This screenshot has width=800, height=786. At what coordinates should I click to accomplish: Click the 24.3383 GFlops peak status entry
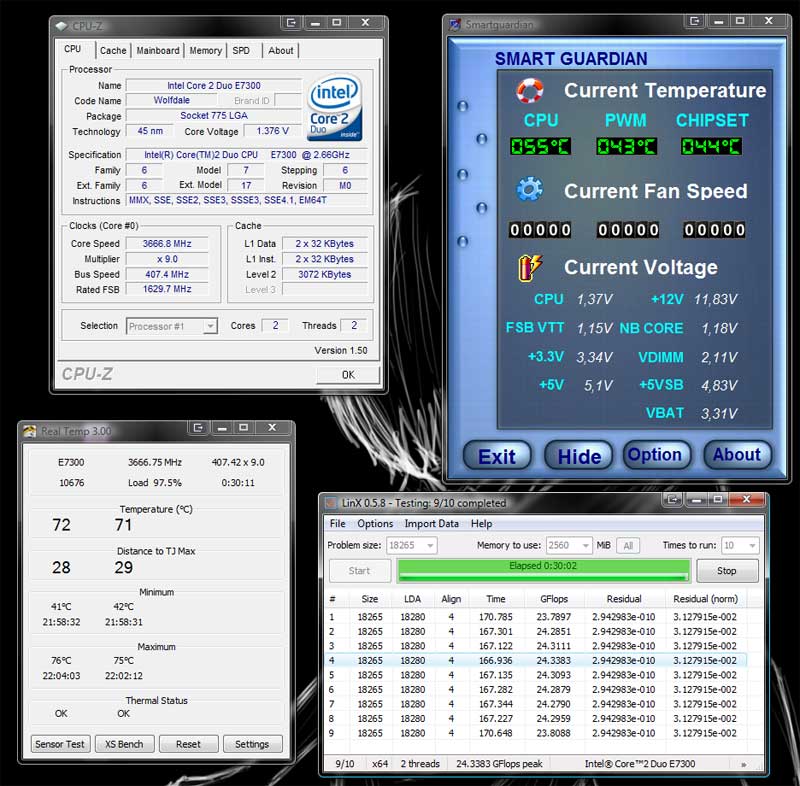coord(499,764)
